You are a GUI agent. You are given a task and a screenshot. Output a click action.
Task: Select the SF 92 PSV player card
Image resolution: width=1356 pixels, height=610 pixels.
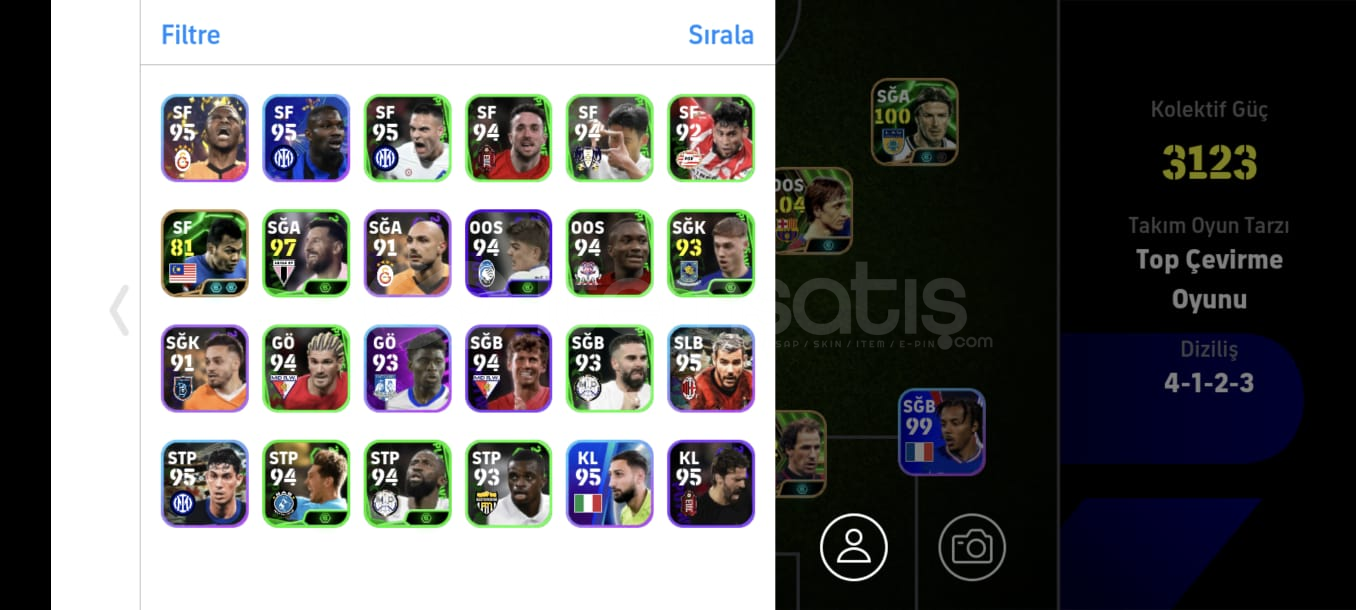point(711,138)
